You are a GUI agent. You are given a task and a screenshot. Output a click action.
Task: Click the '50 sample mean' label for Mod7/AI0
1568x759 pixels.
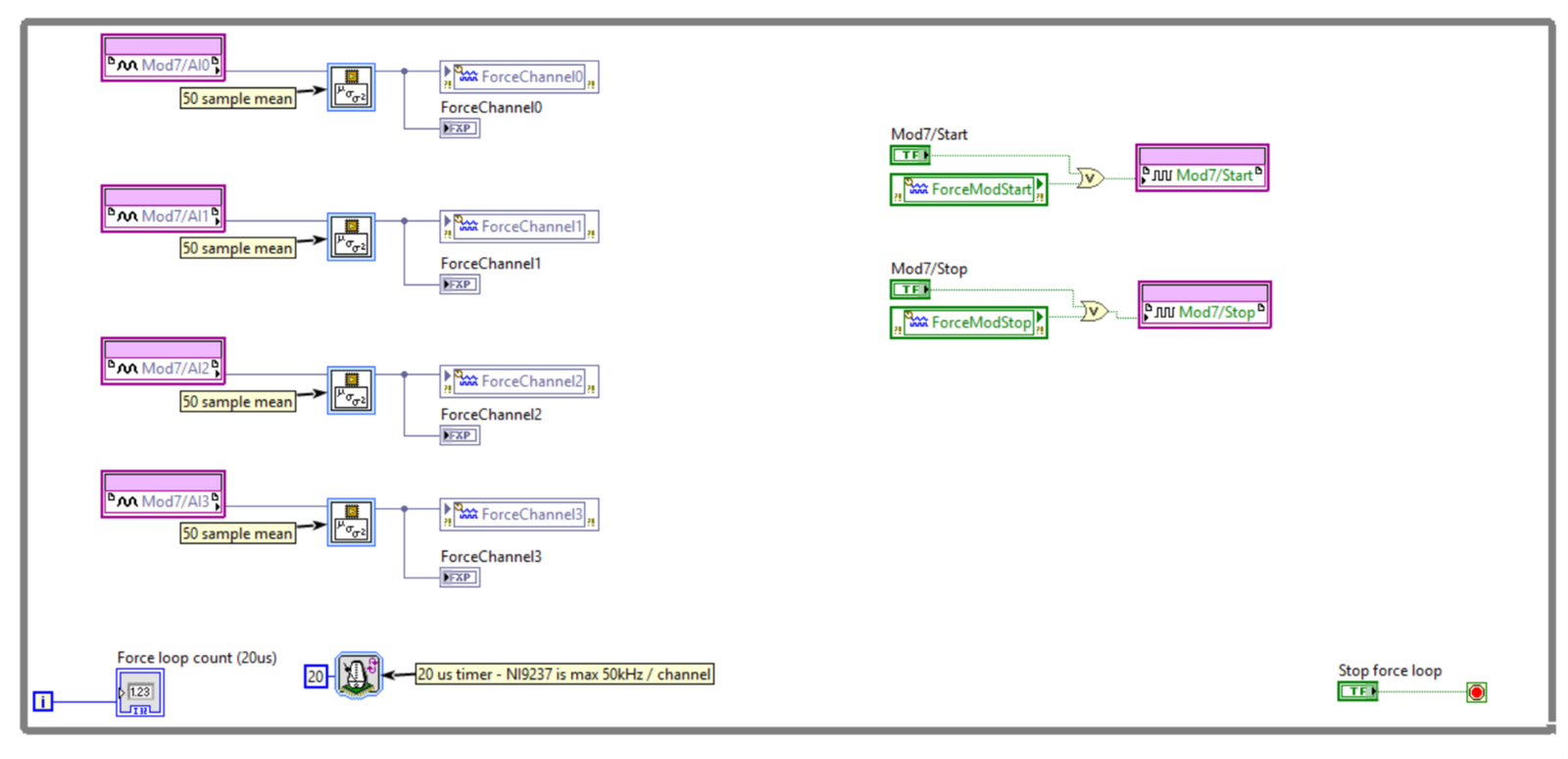click(x=237, y=98)
